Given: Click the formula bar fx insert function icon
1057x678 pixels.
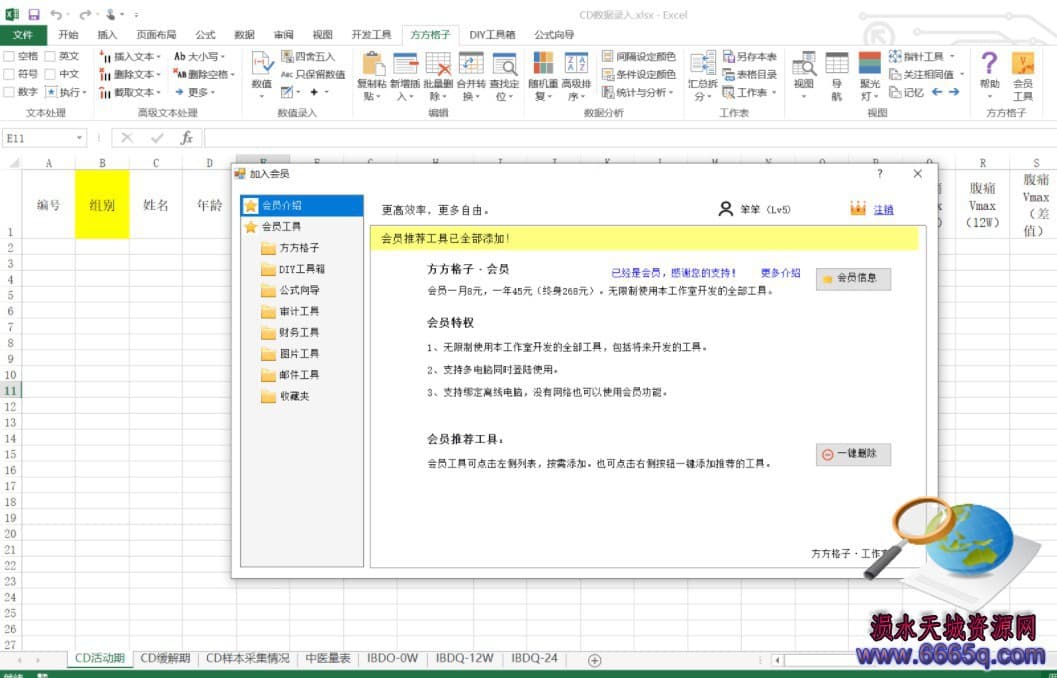Looking at the screenshot, I should coord(187,138).
